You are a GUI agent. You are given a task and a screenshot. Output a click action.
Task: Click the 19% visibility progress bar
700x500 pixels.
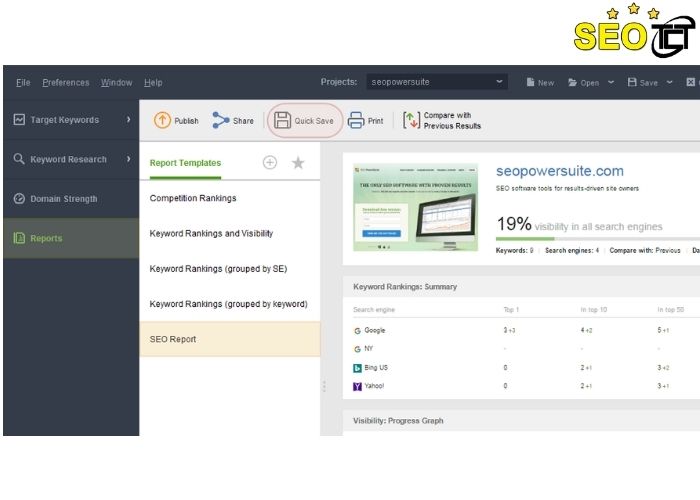(x=598, y=239)
